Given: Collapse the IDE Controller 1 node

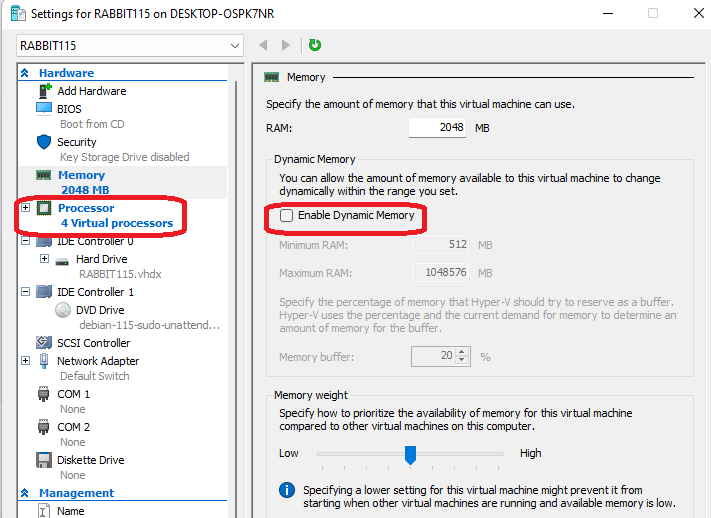Looking at the screenshot, I should [x=26, y=292].
